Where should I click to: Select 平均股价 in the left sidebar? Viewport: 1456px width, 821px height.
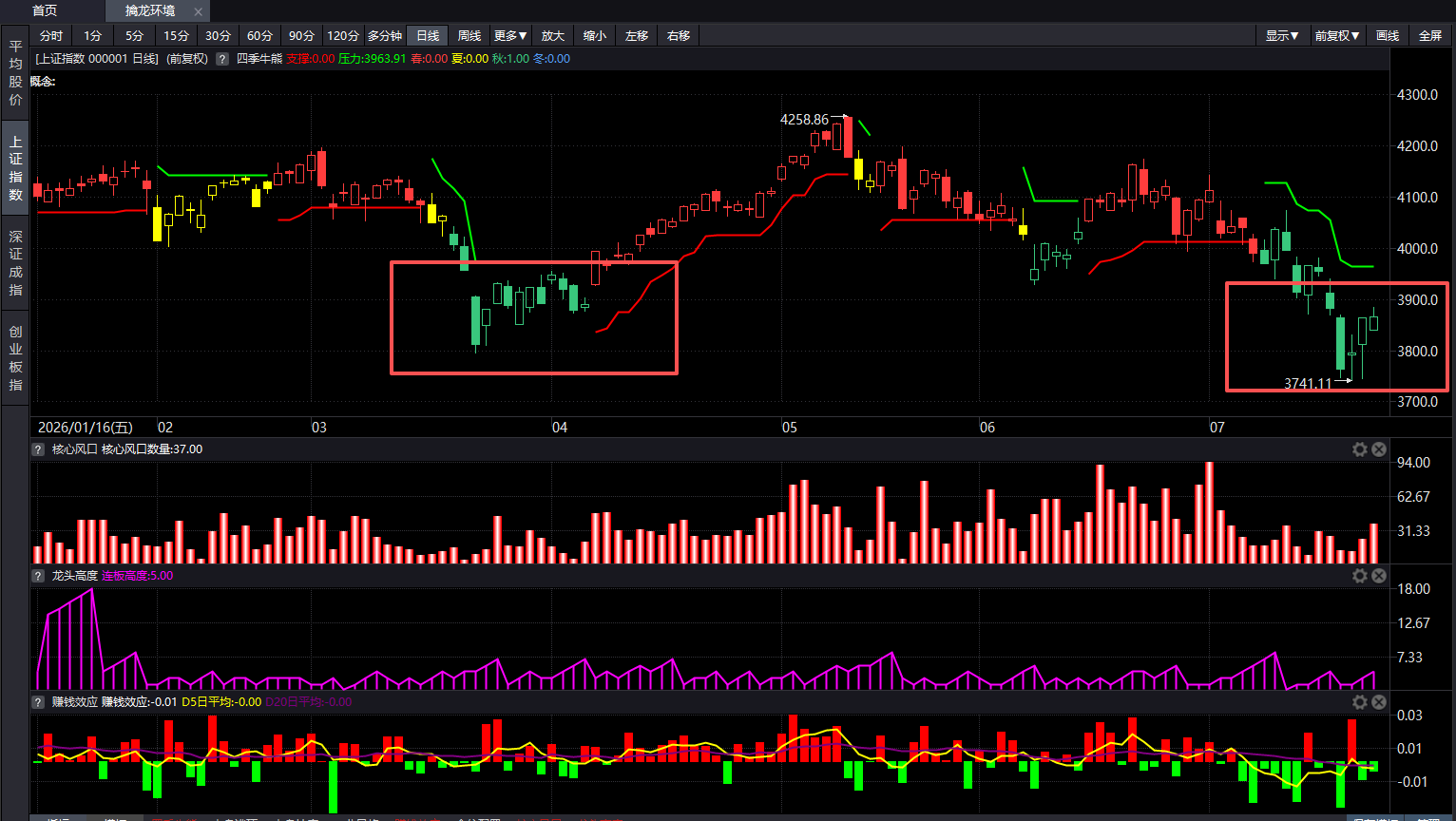coord(15,72)
